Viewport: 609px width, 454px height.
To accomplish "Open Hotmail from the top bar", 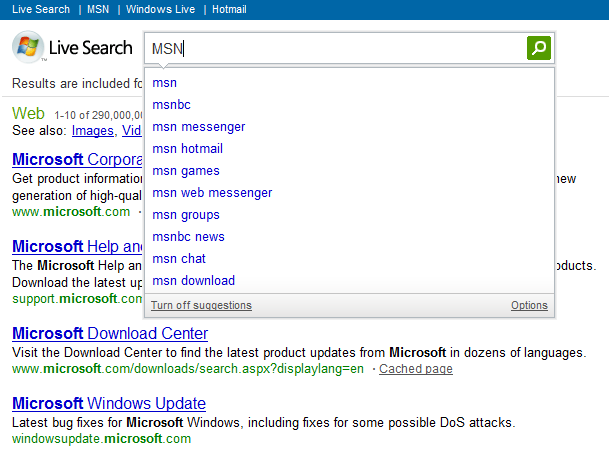I will tap(229, 9).
